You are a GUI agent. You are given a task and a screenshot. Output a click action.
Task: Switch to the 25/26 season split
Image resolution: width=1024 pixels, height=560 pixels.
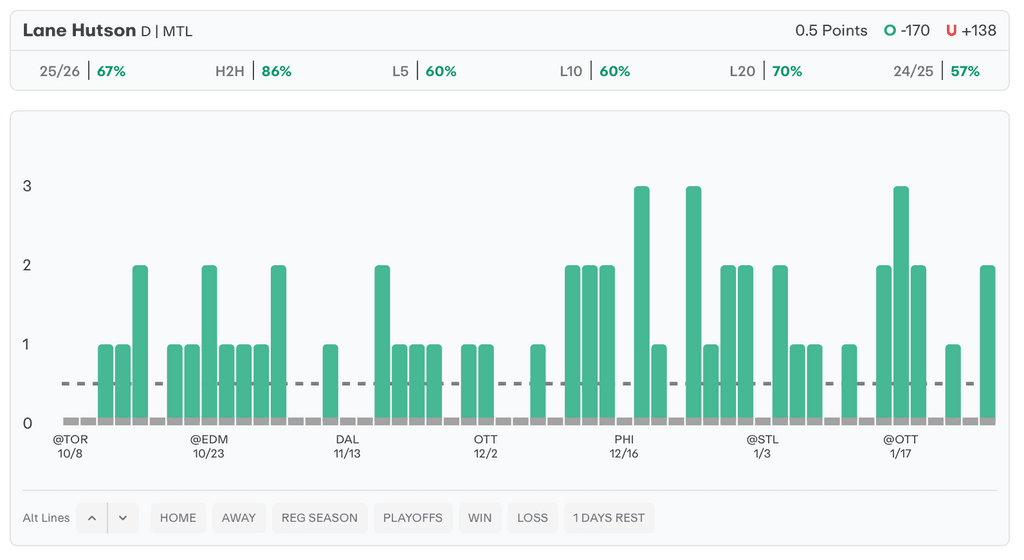tap(82, 71)
